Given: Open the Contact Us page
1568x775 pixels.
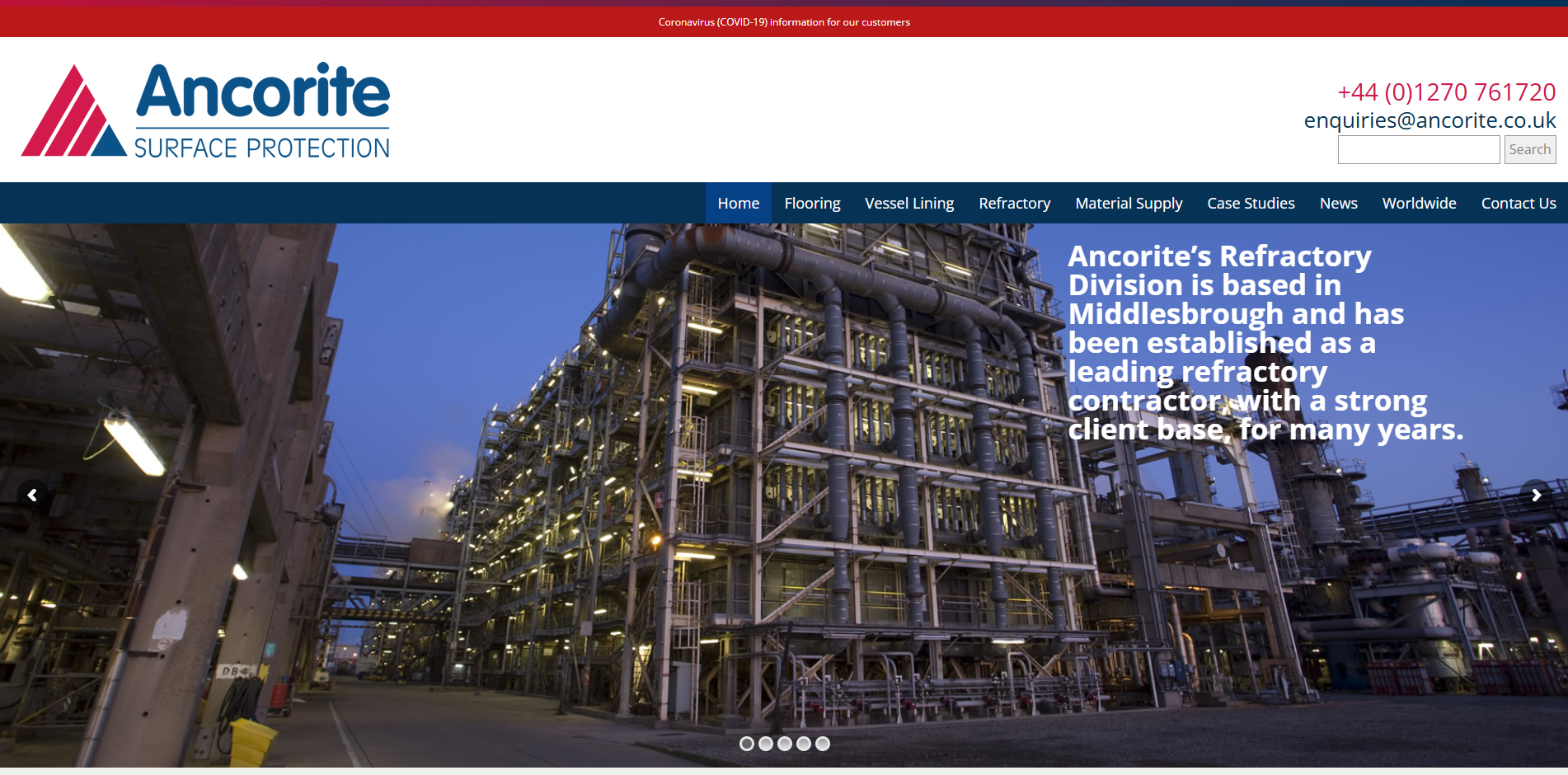Looking at the screenshot, I should coord(1518,204).
